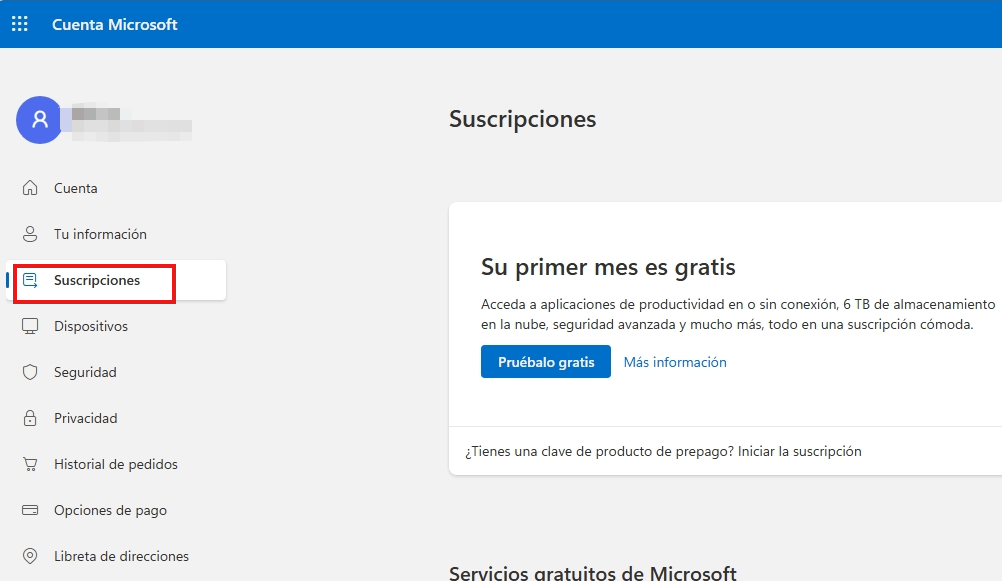The width and height of the screenshot is (1002, 581).
Task: Click the monitor icon beside Dispositivos
Action: [30, 326]
